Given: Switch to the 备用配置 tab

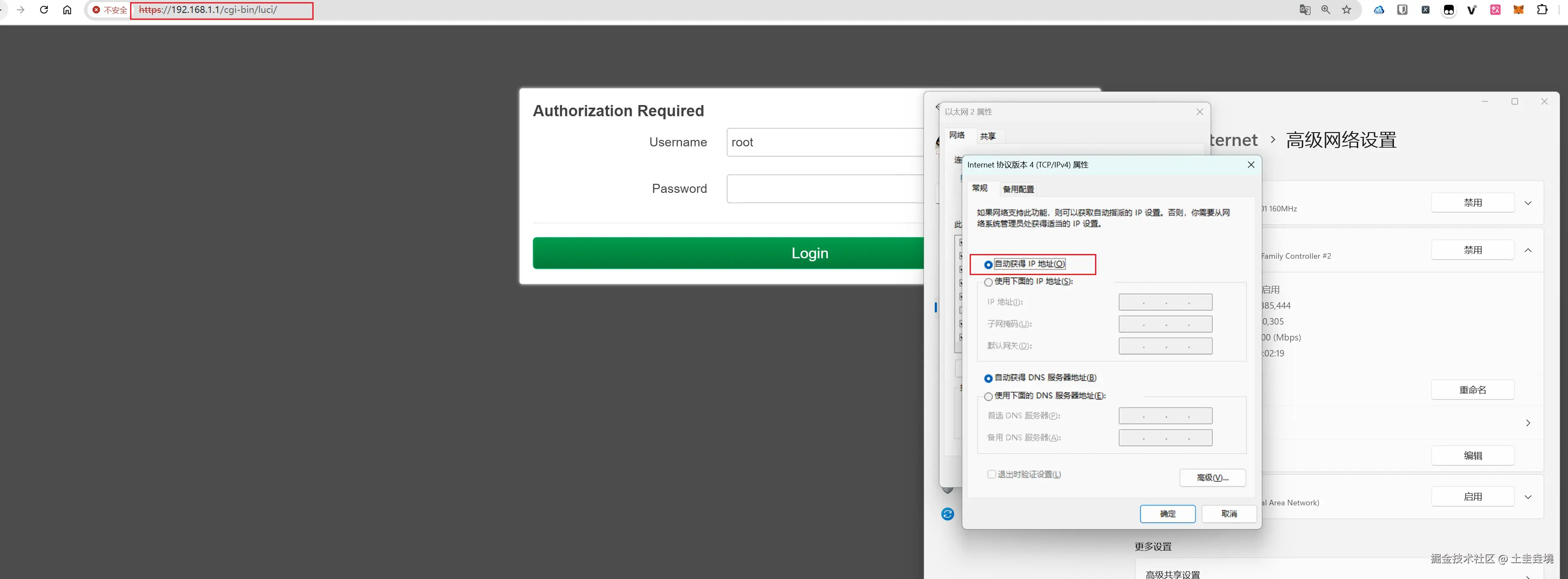Looking at the screenshot, I should click(x=1018, y=189).
